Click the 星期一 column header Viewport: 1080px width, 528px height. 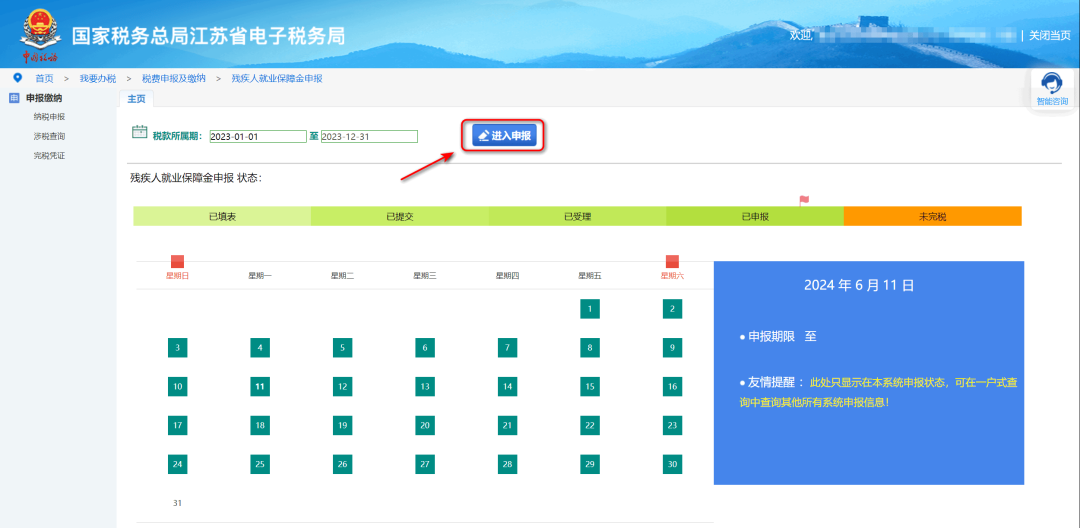coord(260,275)
